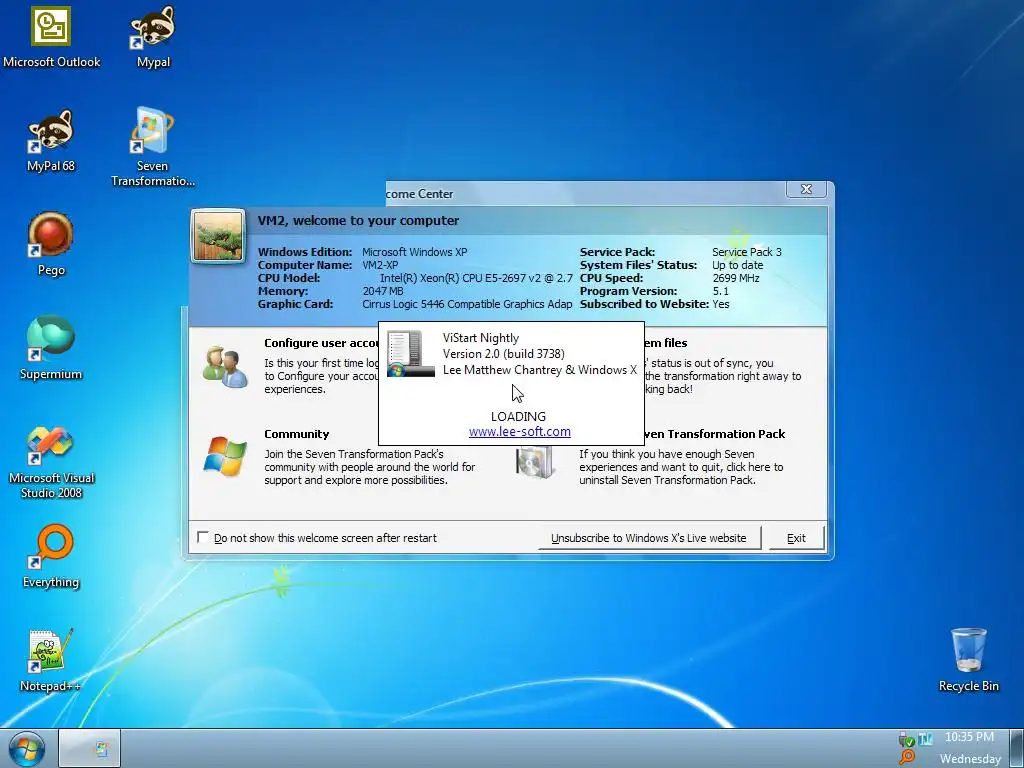The width and height of the screenshot is (1024, 768).
Task: Click the Exit button
Action: [x=796, y=538]
